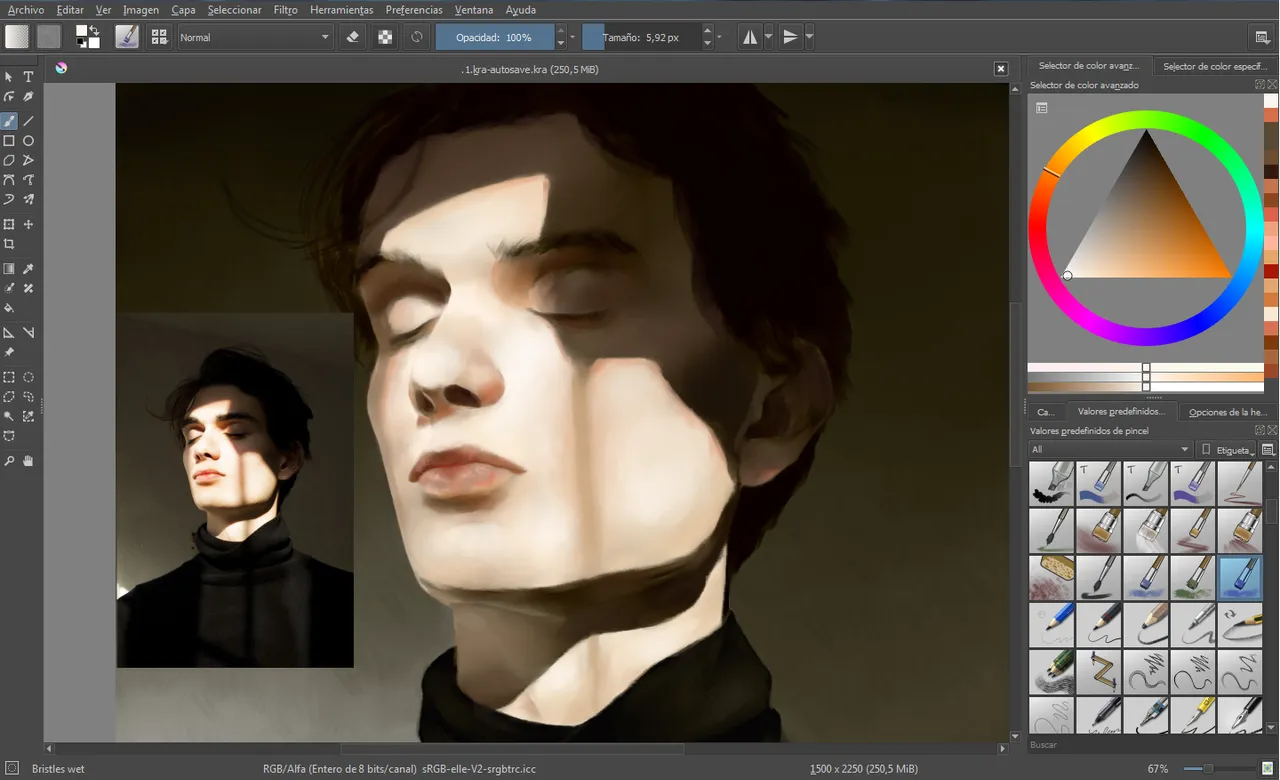The image size is (1280, 780).
Task: Select the Freehand Brush tool
Action: pyautogui.click(x=9, y=121)
